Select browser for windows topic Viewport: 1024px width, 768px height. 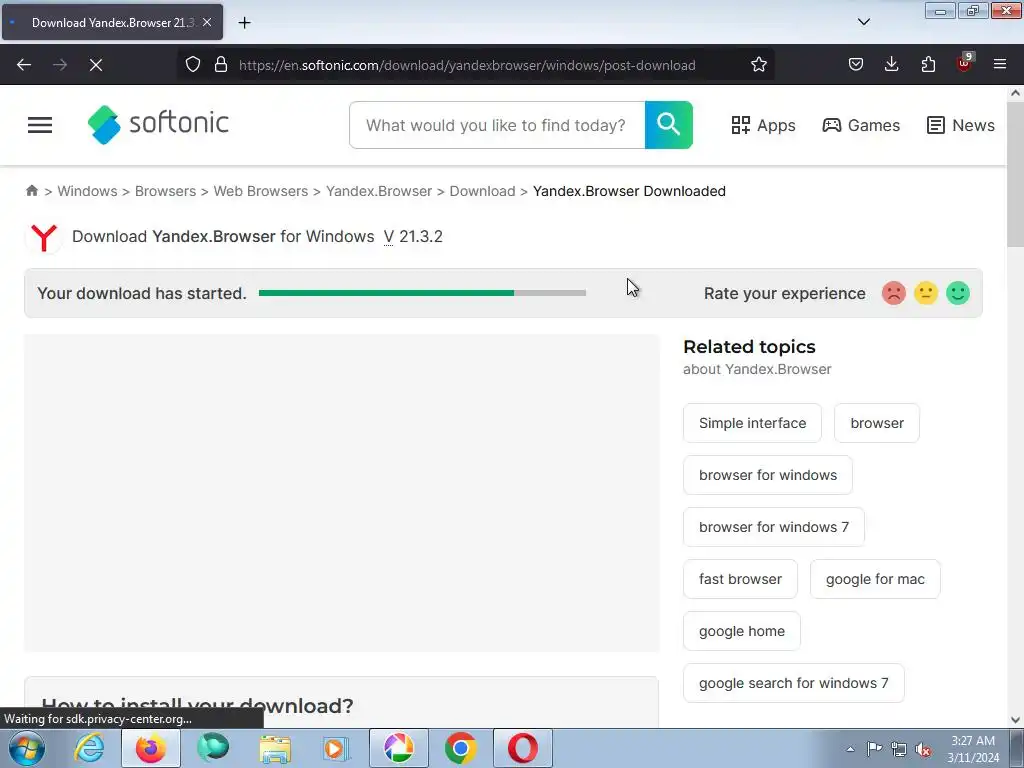click(767, 475)
